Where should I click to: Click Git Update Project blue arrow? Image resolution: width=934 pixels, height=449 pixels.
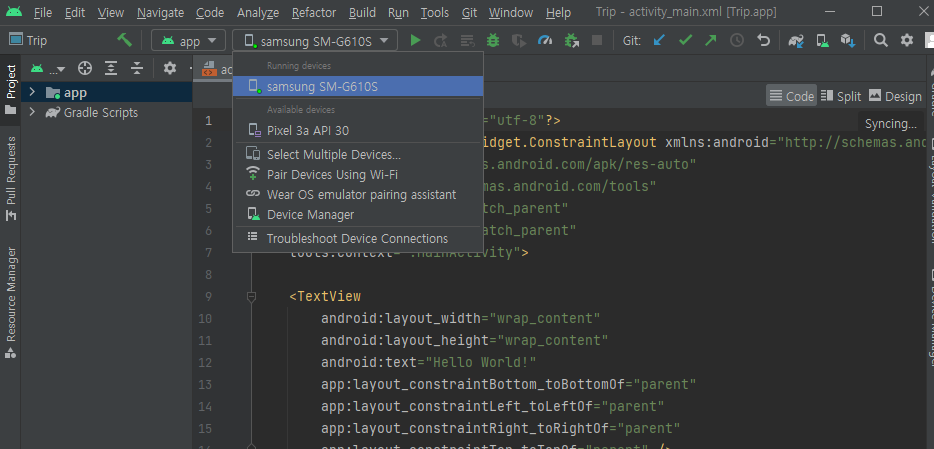tap(659, 40)
